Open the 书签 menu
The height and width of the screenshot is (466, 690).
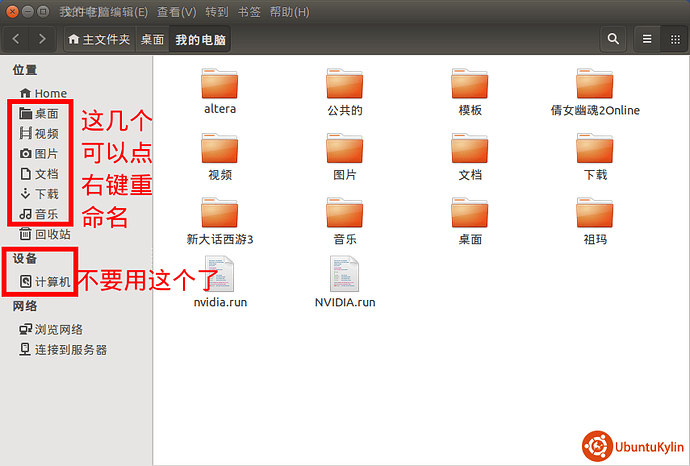tap(249, 12)
